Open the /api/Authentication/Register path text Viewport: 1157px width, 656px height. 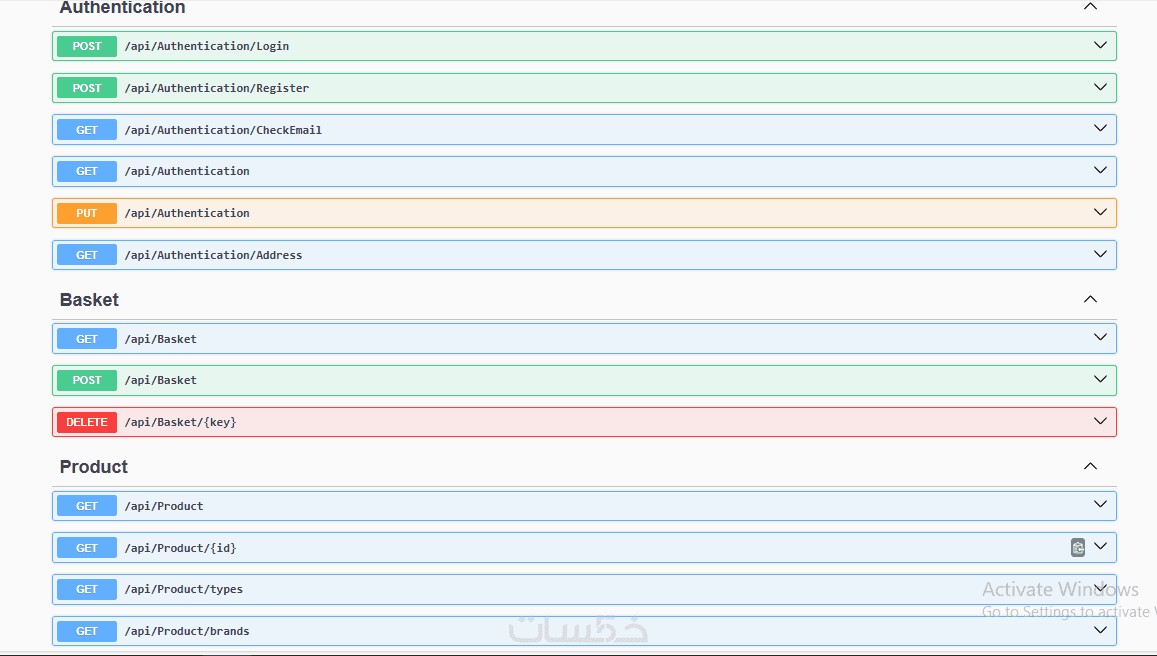pyautogui.click(x=217, y=88)
